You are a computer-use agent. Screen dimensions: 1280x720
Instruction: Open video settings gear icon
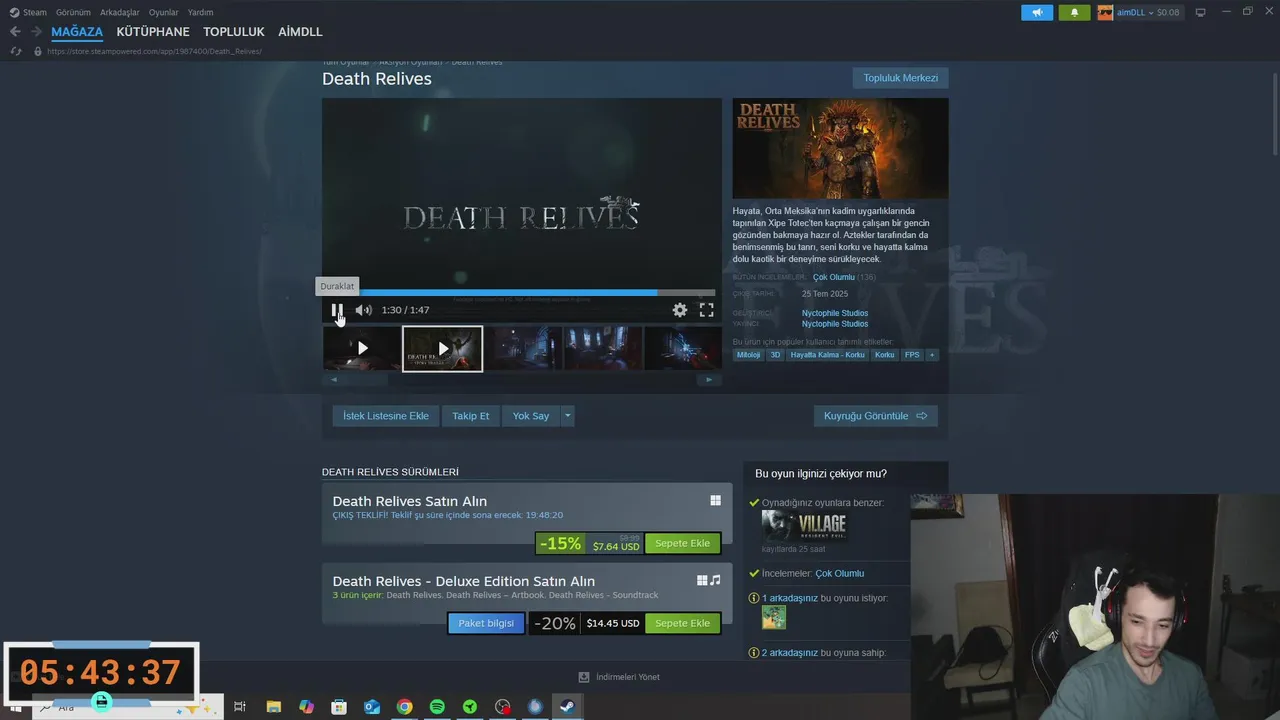click(x=680, y=310)
